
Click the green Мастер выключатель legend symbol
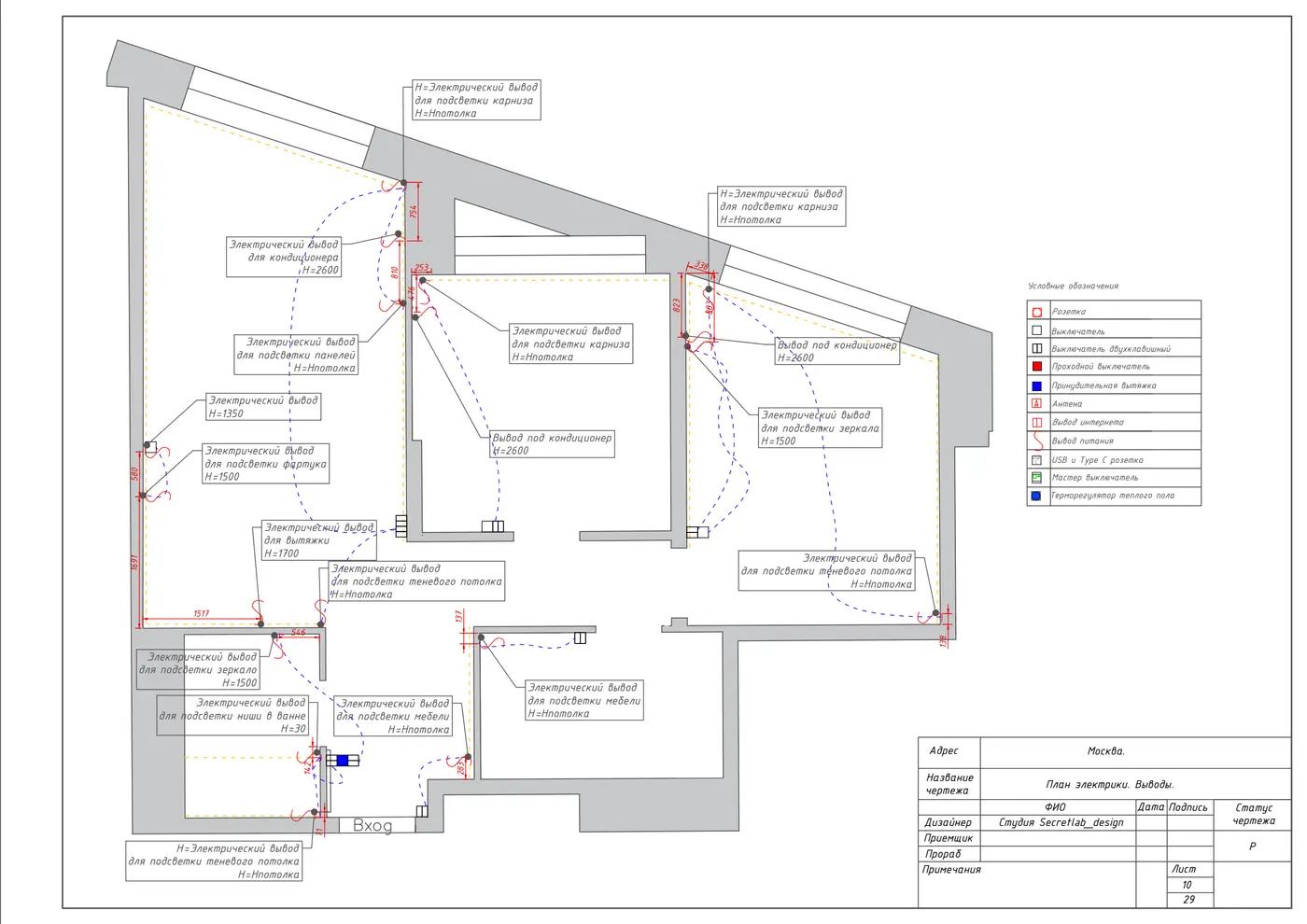(1036, 477)
